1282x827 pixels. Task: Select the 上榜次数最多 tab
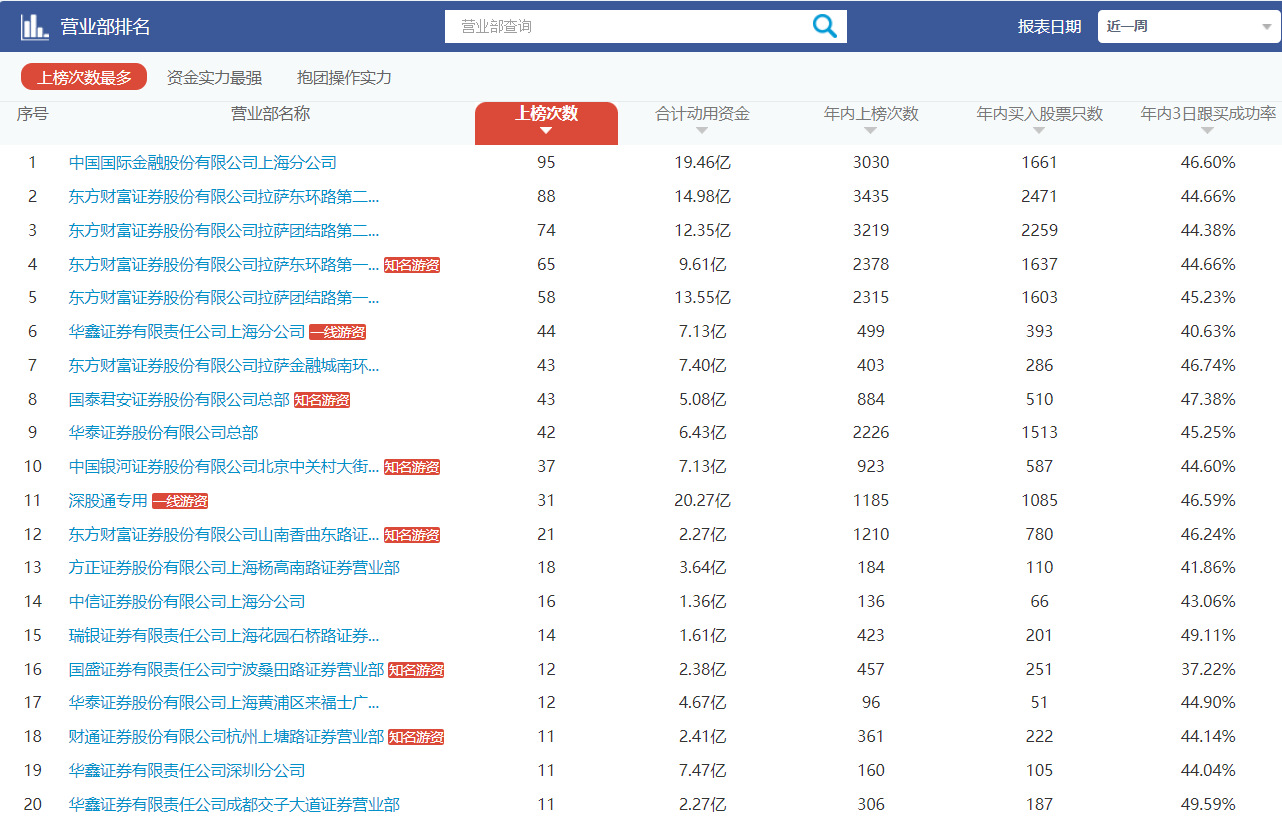[x=83, y=75]
